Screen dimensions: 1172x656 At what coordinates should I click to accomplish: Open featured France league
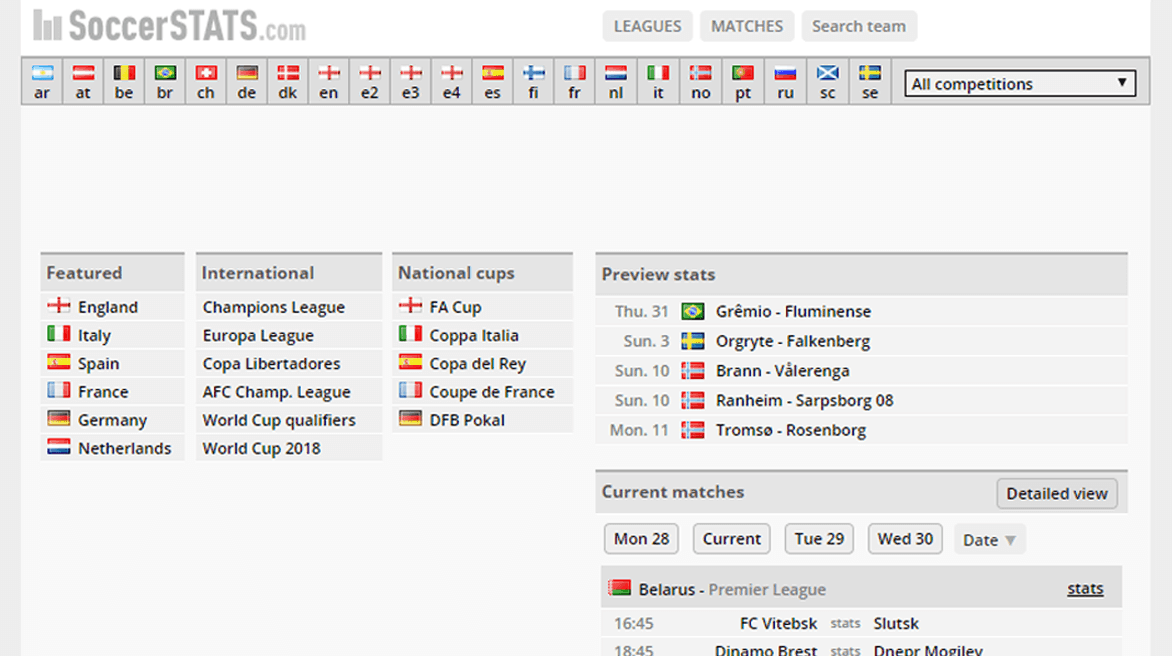tap(103, 392)
